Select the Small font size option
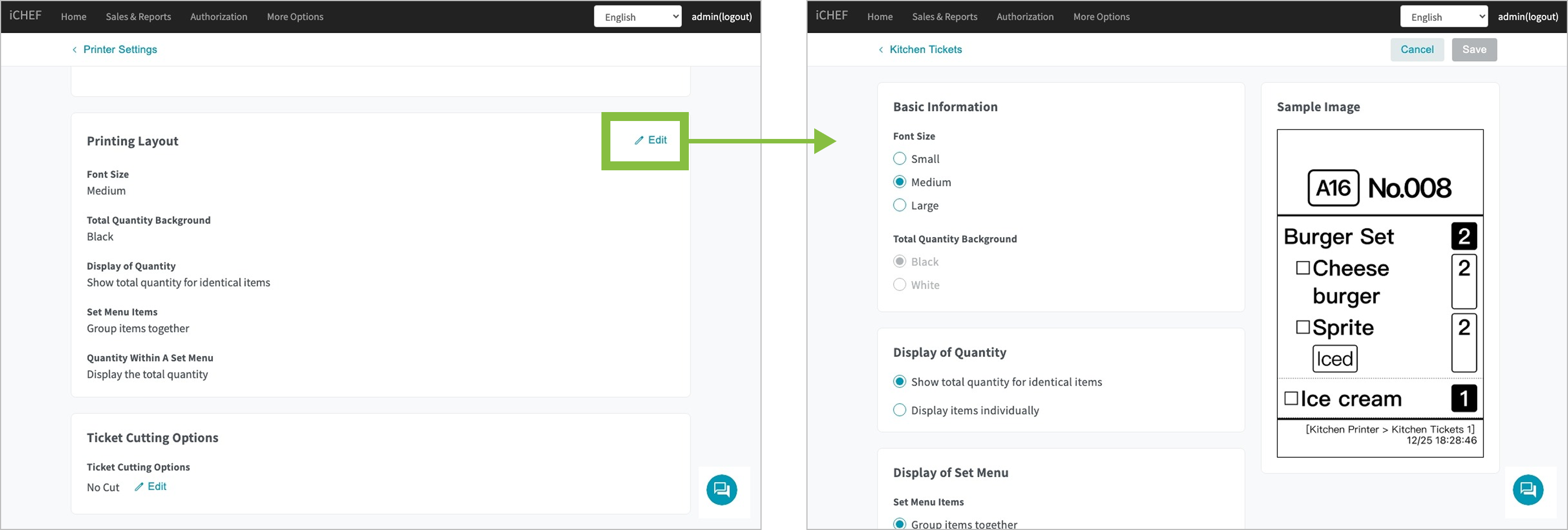Screen dimensions: 1568x530 tap(900, 159)
